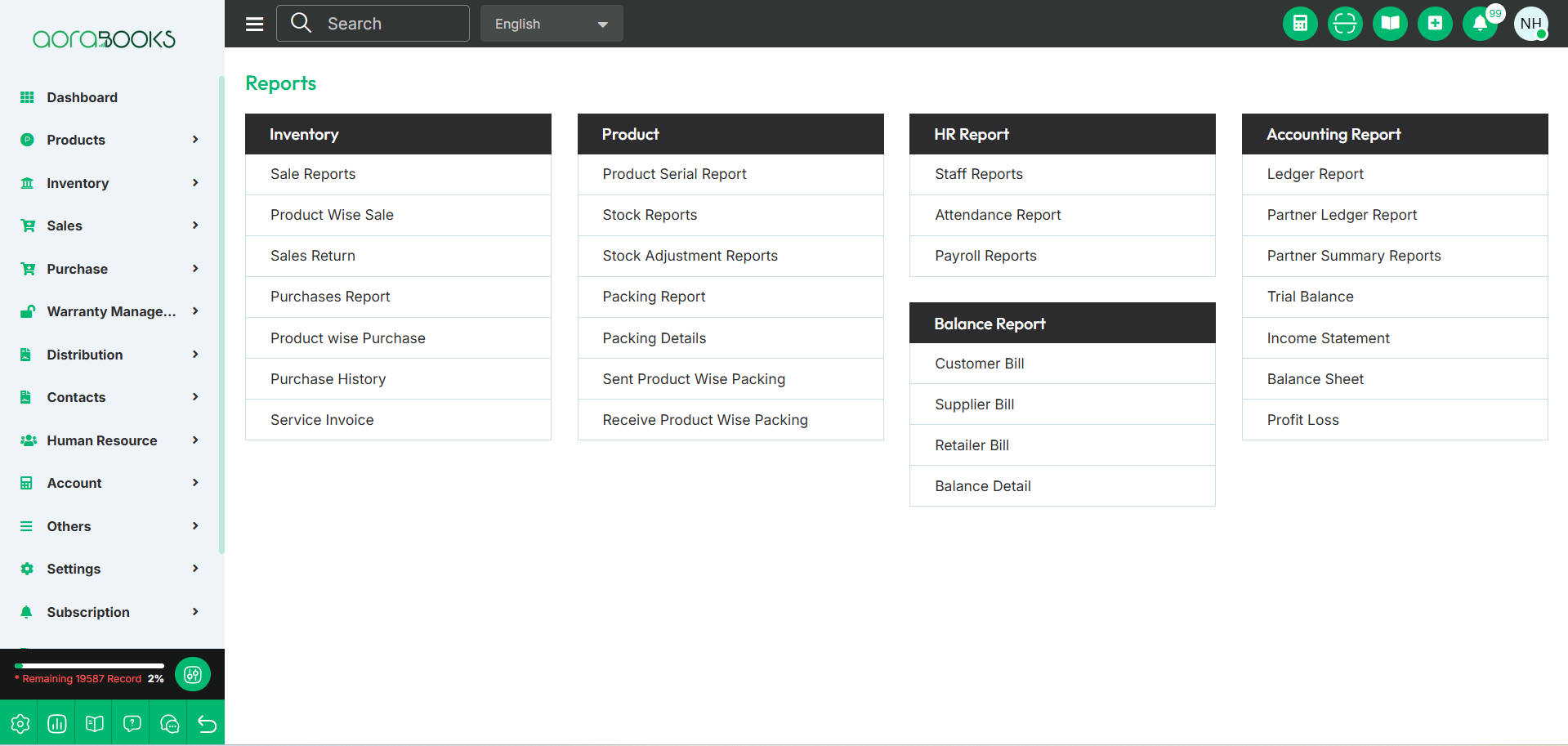
Task: Go to Dashboard in the sidebar
Action: click(x=109, y=97)
